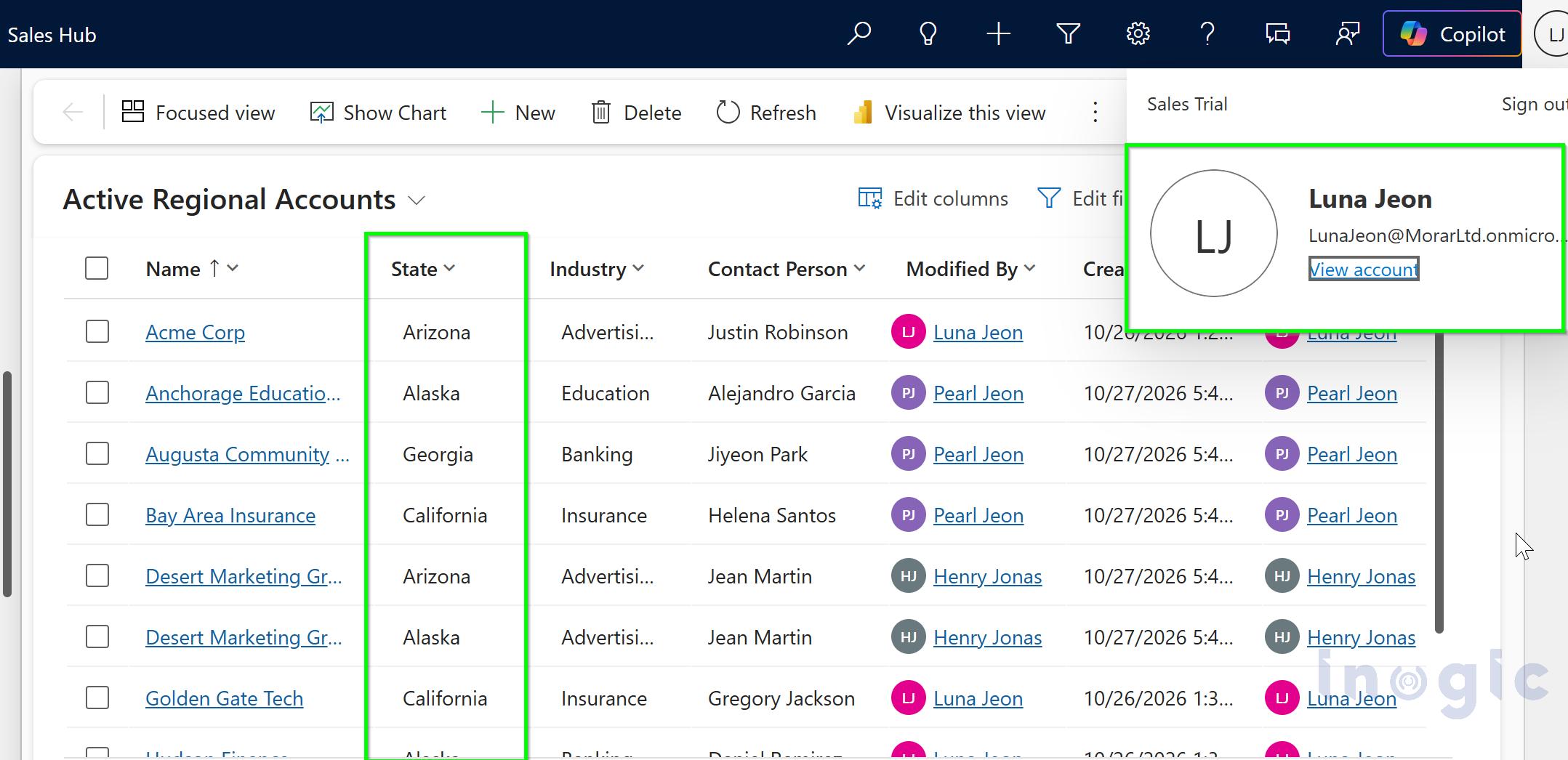1568x760 pixels.
Task: Select the Acme Corp row checkbox
Action: point(97,331)
